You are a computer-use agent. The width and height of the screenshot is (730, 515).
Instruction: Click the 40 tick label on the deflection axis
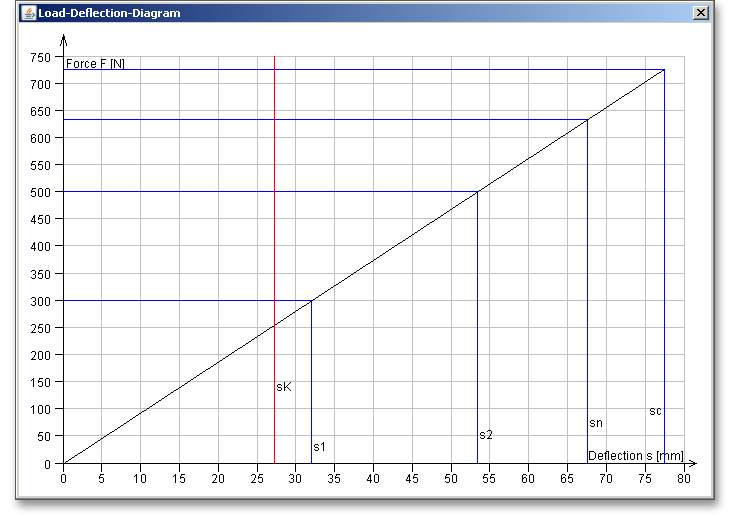373,478
